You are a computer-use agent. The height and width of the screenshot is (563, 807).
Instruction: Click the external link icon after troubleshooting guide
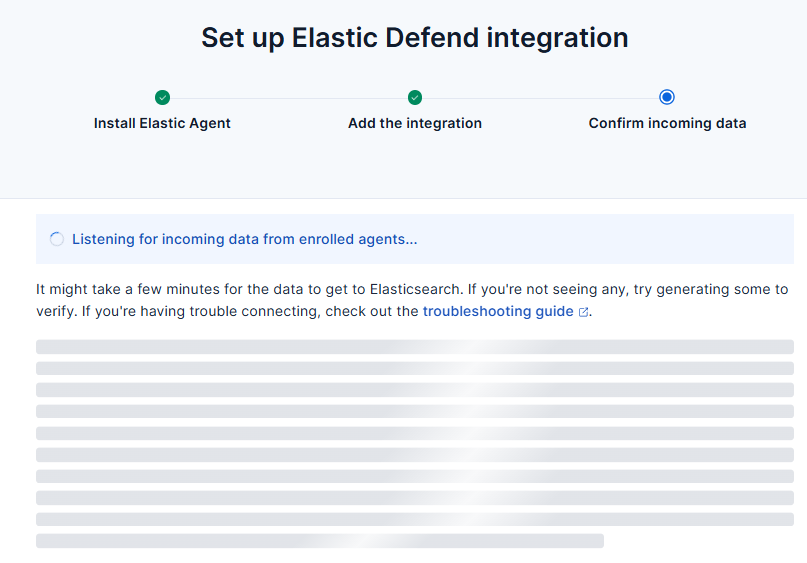[583, 312]
